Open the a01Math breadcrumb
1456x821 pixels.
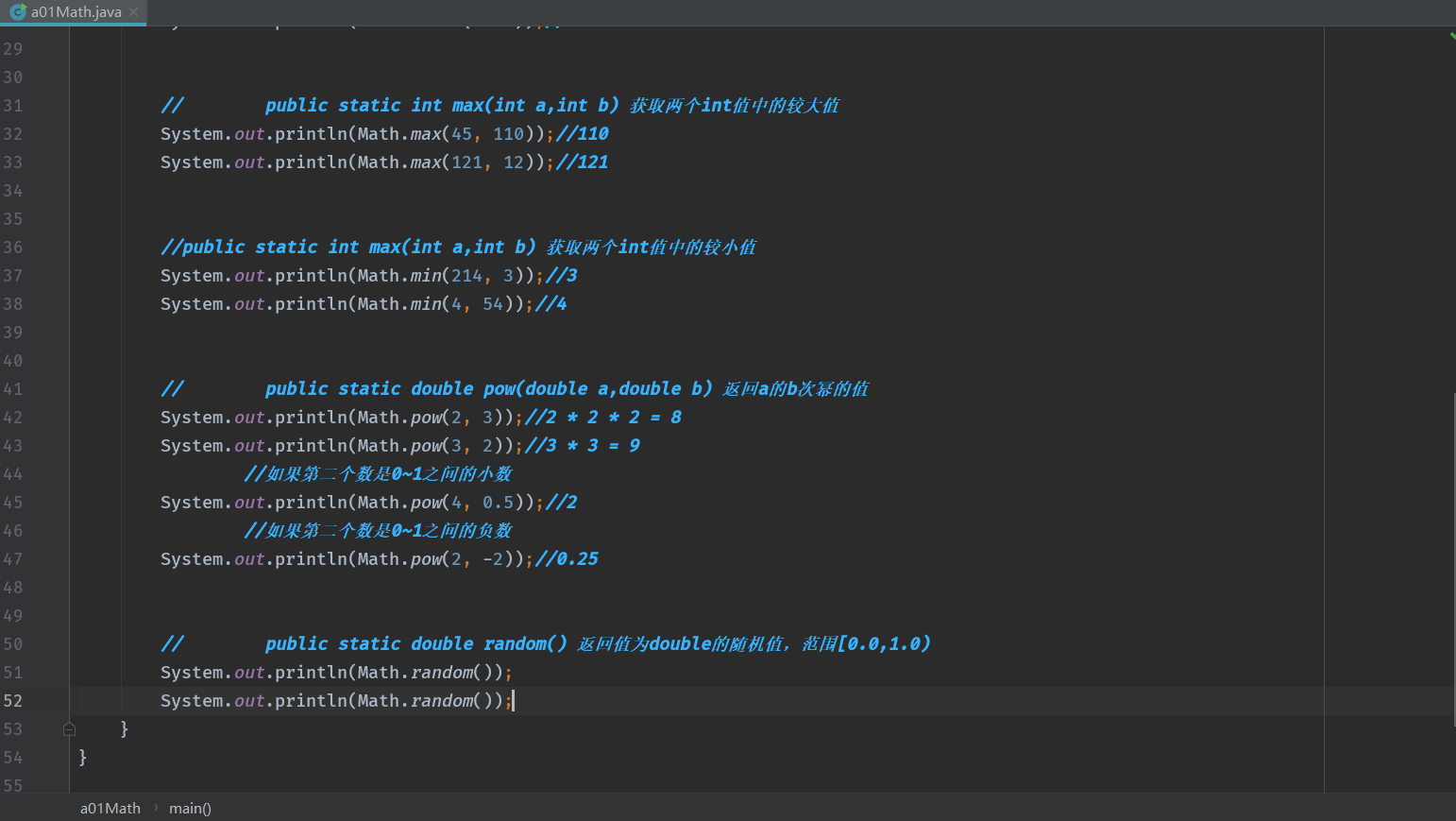[110, 809]
